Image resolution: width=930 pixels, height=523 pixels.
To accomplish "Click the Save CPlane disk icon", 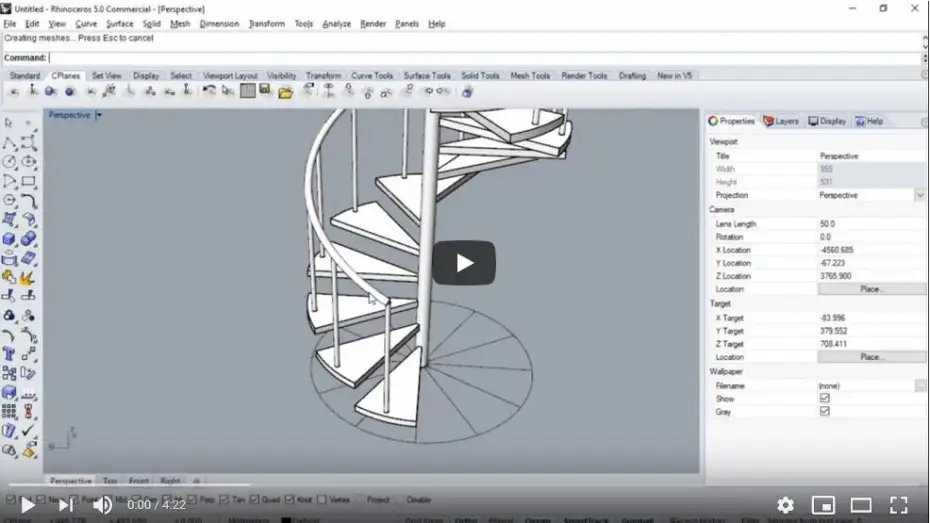I will (x=265, y=91).
